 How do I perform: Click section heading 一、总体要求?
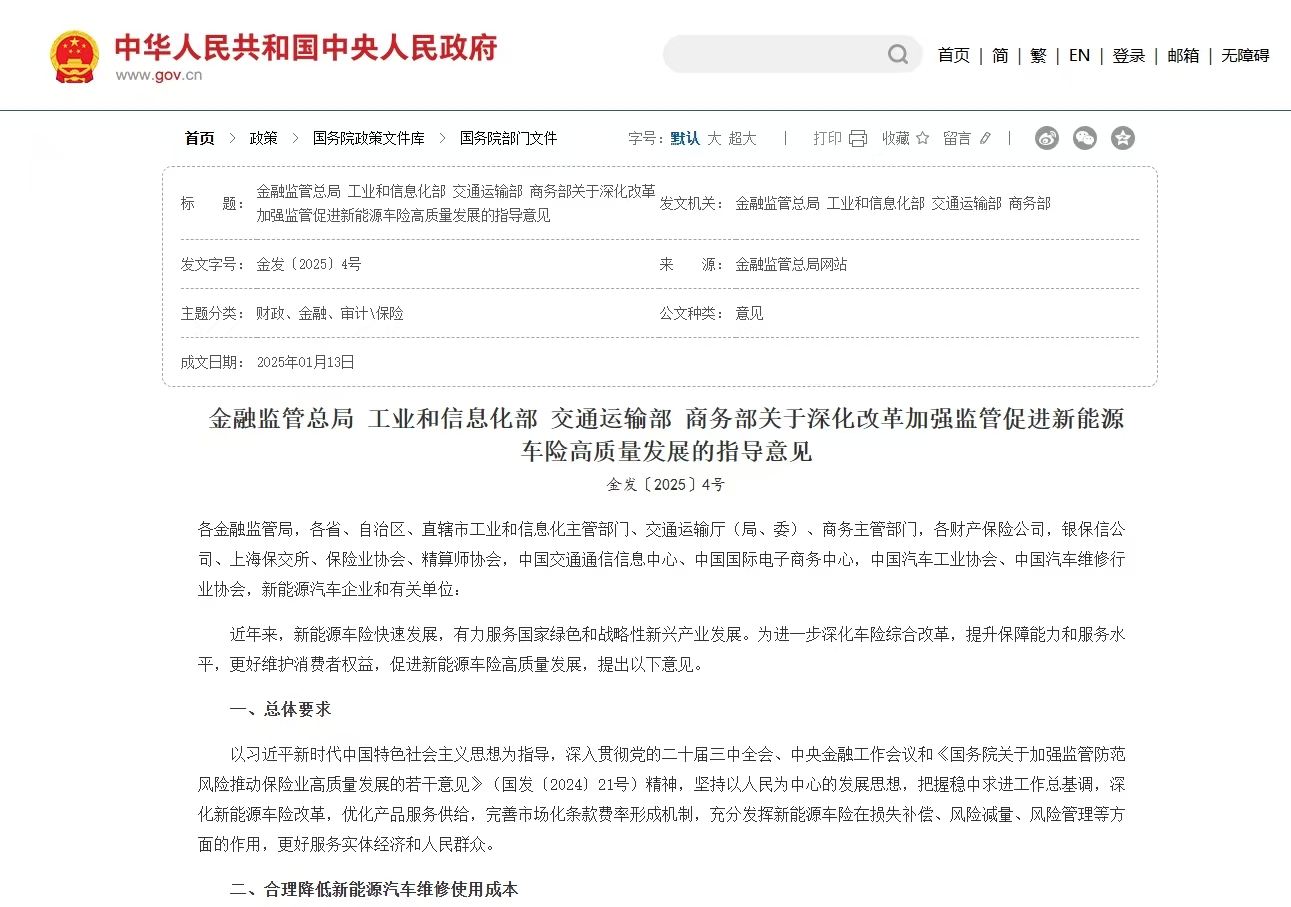280,709
